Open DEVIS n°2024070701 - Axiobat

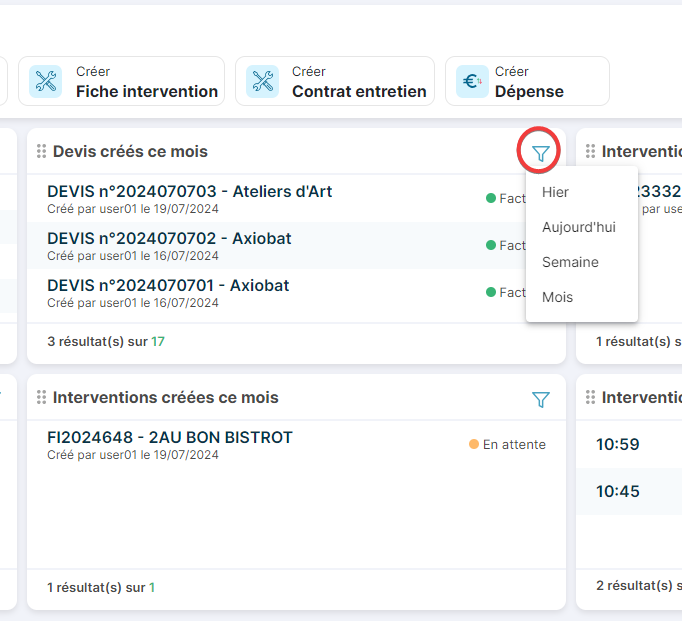coord(168,285)
